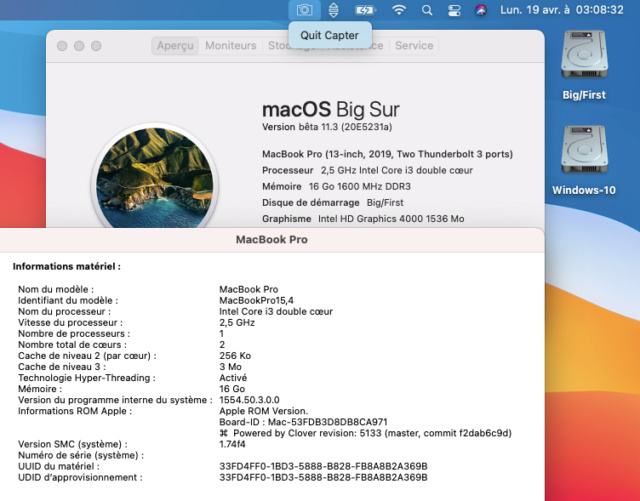Click the Processeur 2,5 GHz Intel Core i3 line
This screenshot has height=501, width=640.
[367, 170]
